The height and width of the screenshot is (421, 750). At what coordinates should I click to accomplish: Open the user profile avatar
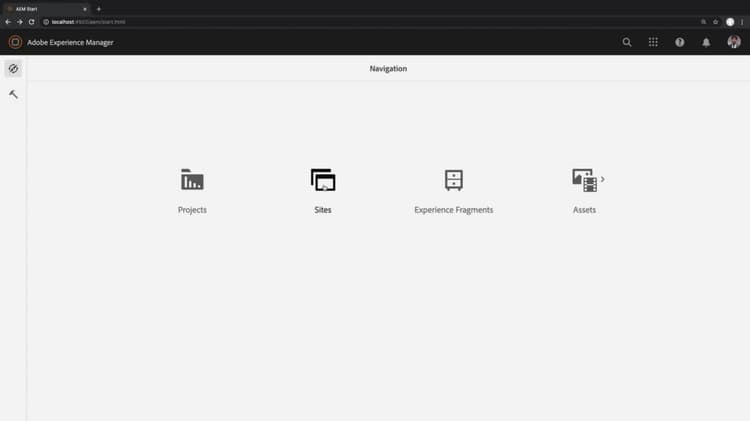734,42
